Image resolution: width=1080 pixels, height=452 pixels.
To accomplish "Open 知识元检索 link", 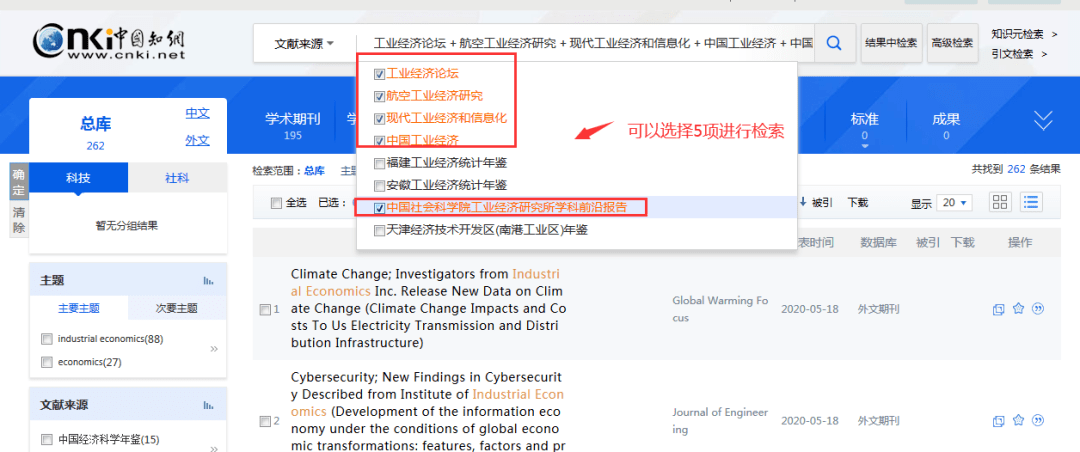I will pos(1024,34).
